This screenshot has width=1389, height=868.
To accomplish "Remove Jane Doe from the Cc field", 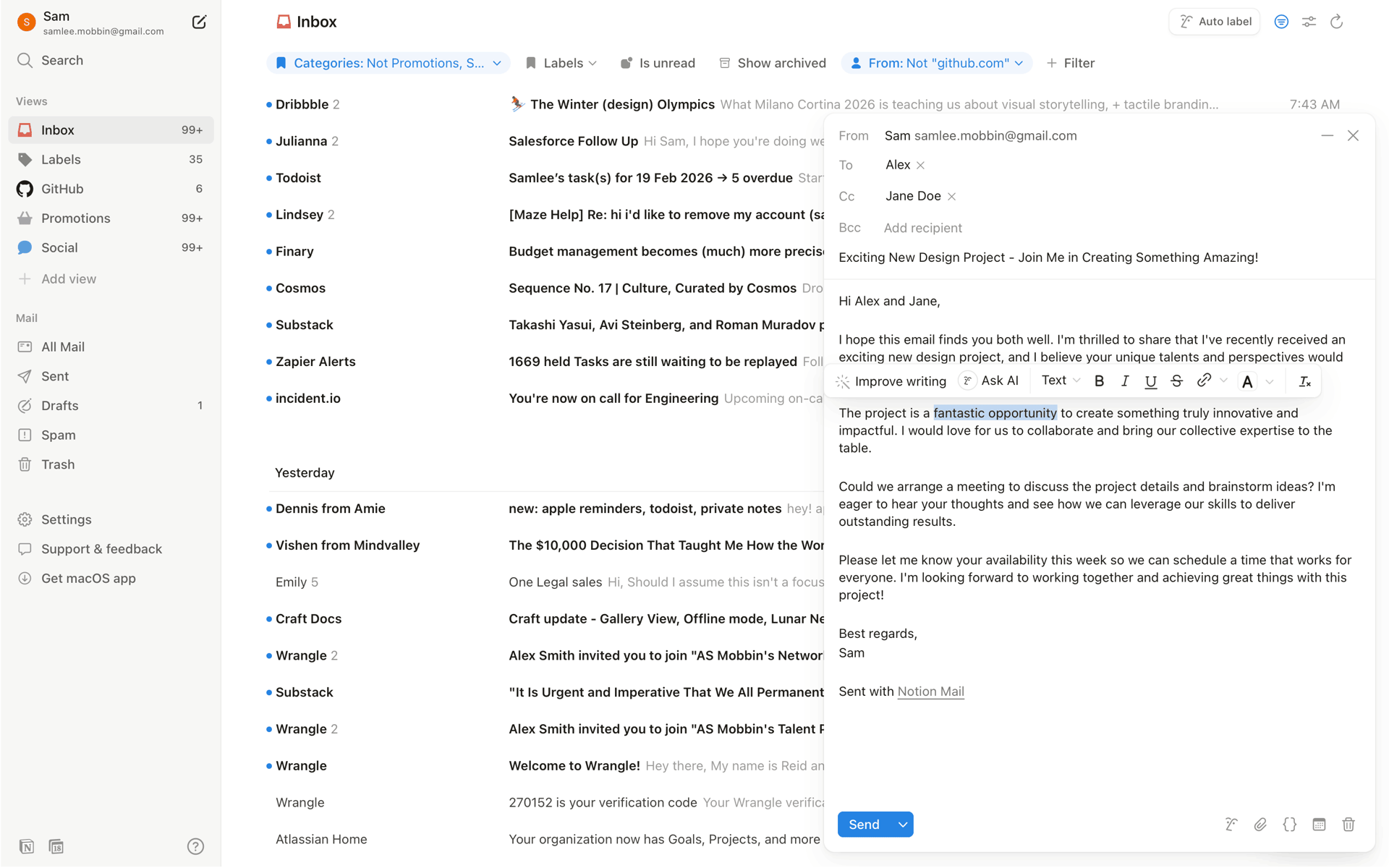I will [951, 197].
